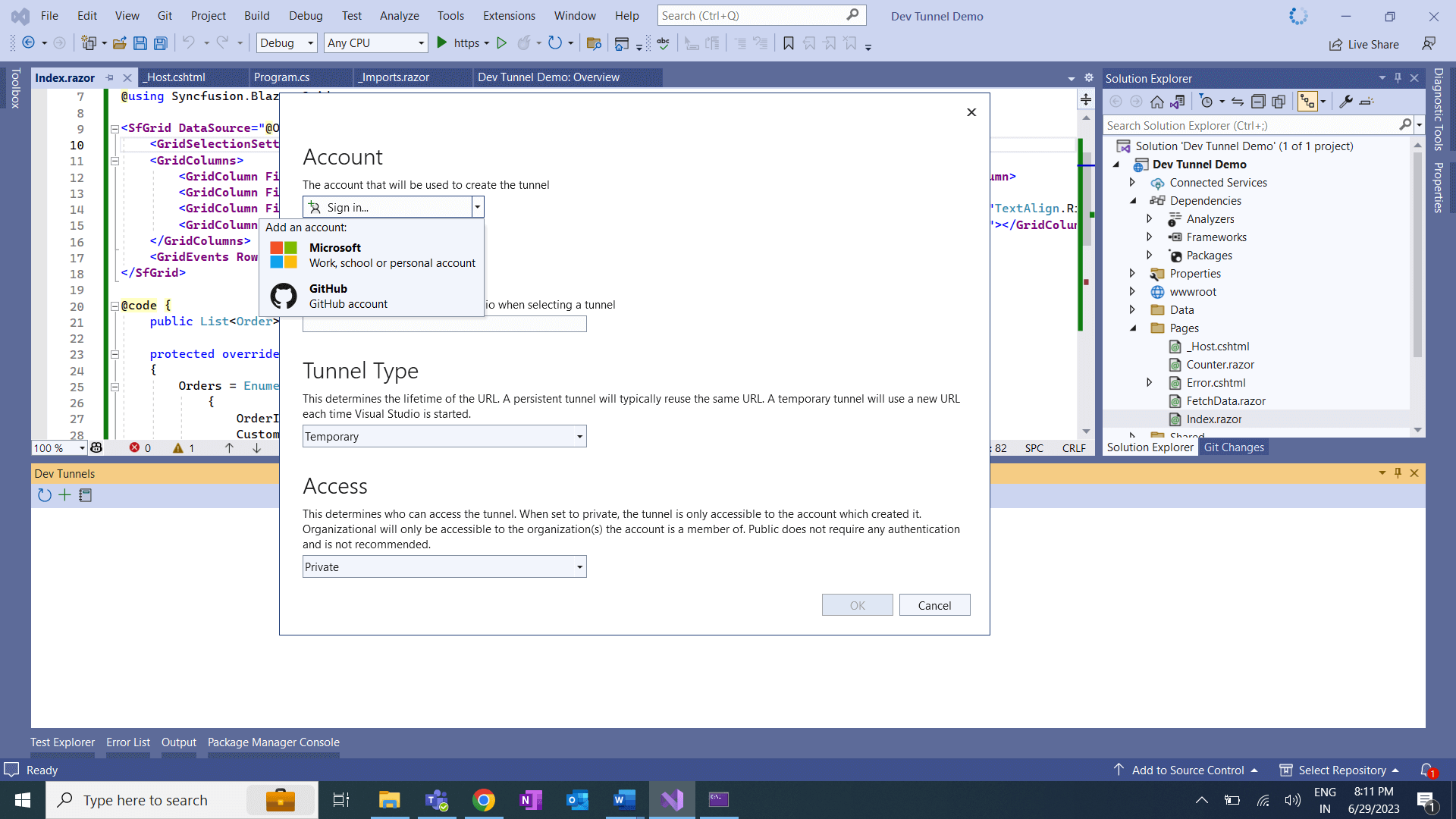Toggle pin on the Dev Tunnels panel
Screen dimensions: 1456x819
point(1398,473)
